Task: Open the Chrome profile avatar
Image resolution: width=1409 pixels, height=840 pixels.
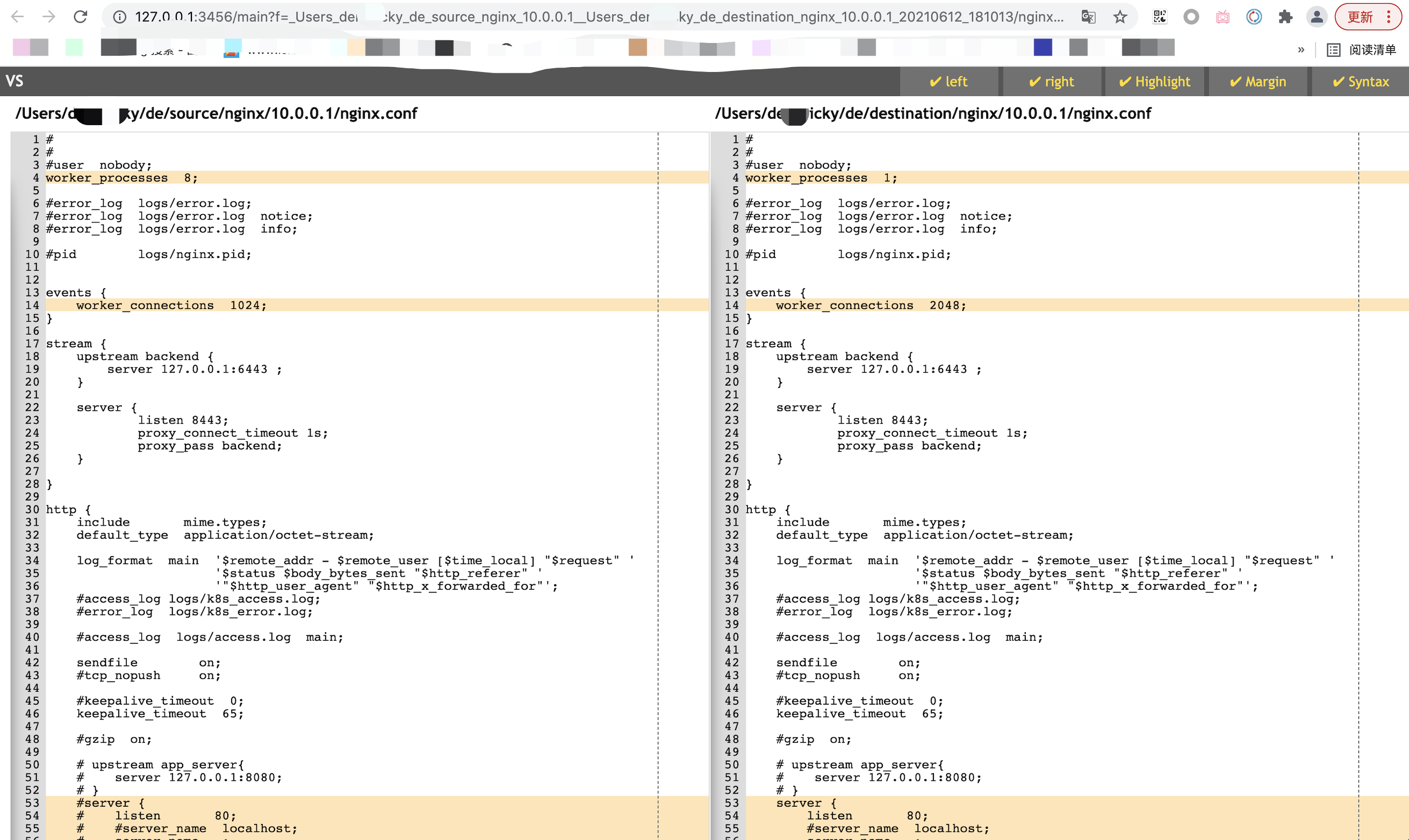Action: click(x=1317, y=17)
